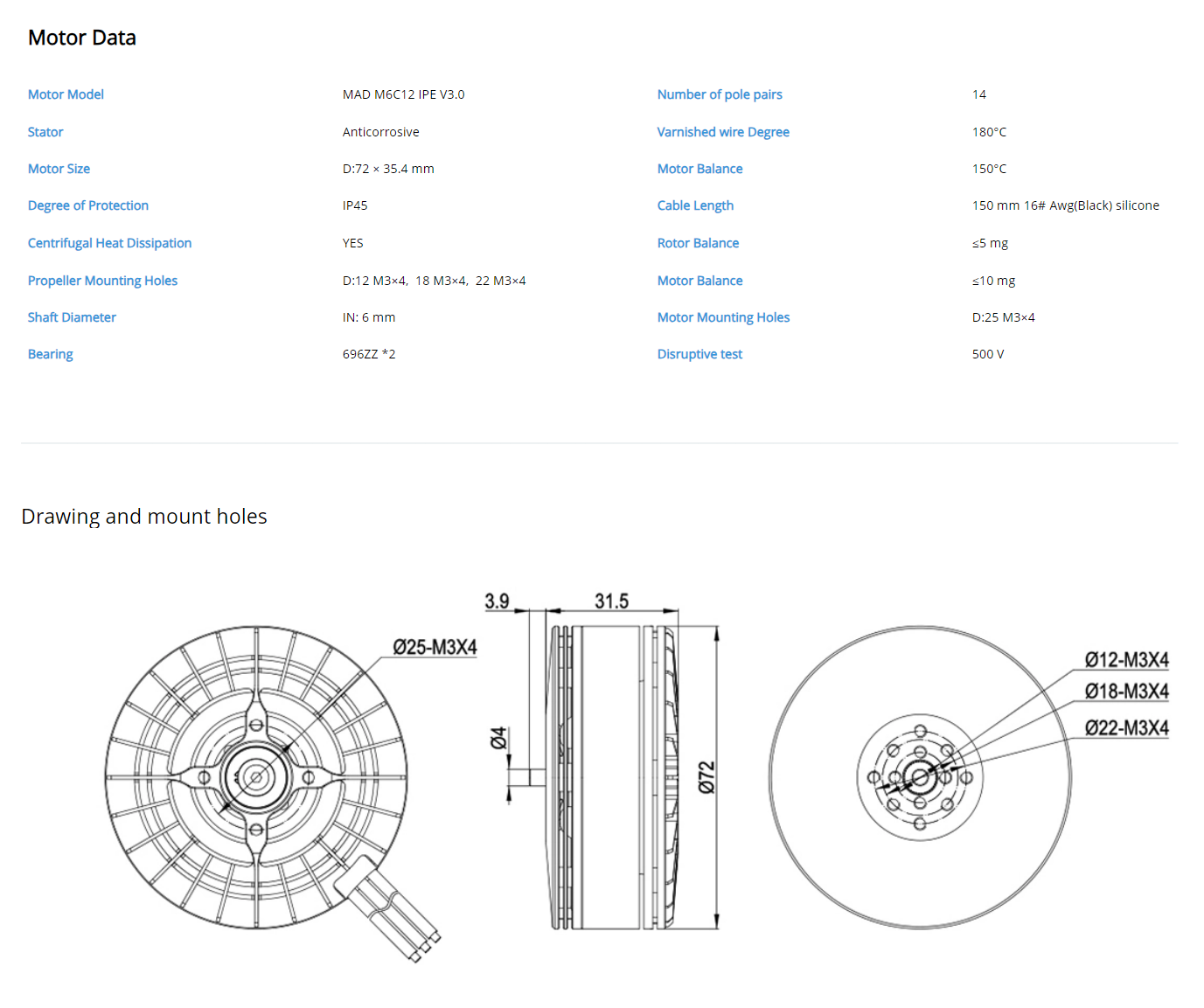Click the Motor Size label
This screenshot has height=1008, width=1204.
click(59, 169)
